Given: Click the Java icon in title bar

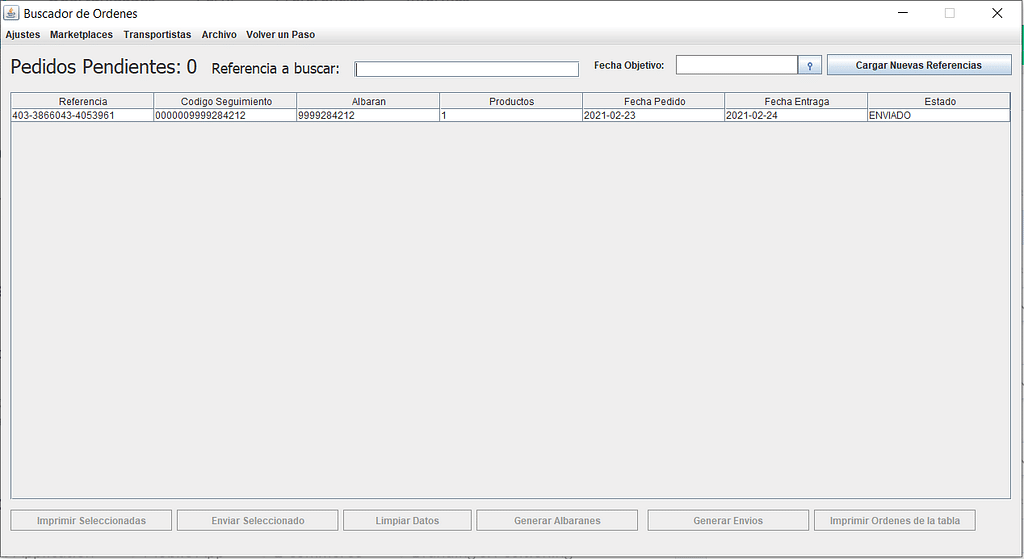Looking at the screenshot, I should [12, 14].
